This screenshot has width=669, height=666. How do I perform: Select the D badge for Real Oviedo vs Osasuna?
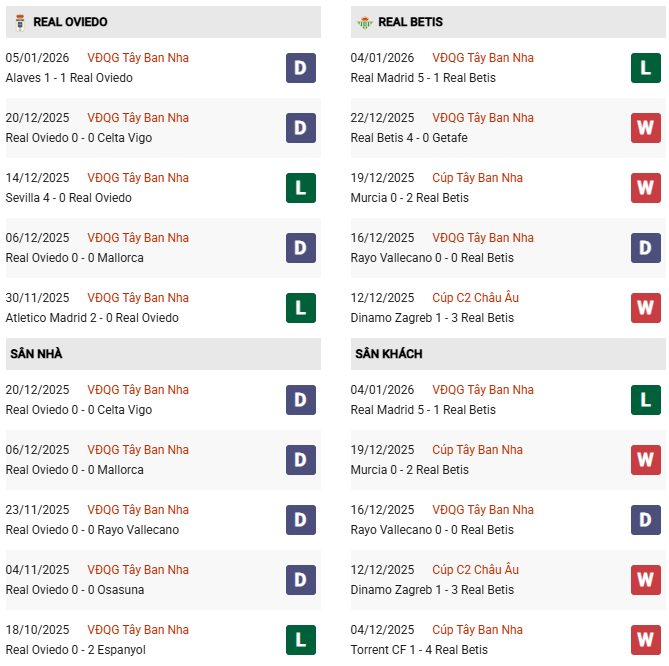click(x=301, y=580)
